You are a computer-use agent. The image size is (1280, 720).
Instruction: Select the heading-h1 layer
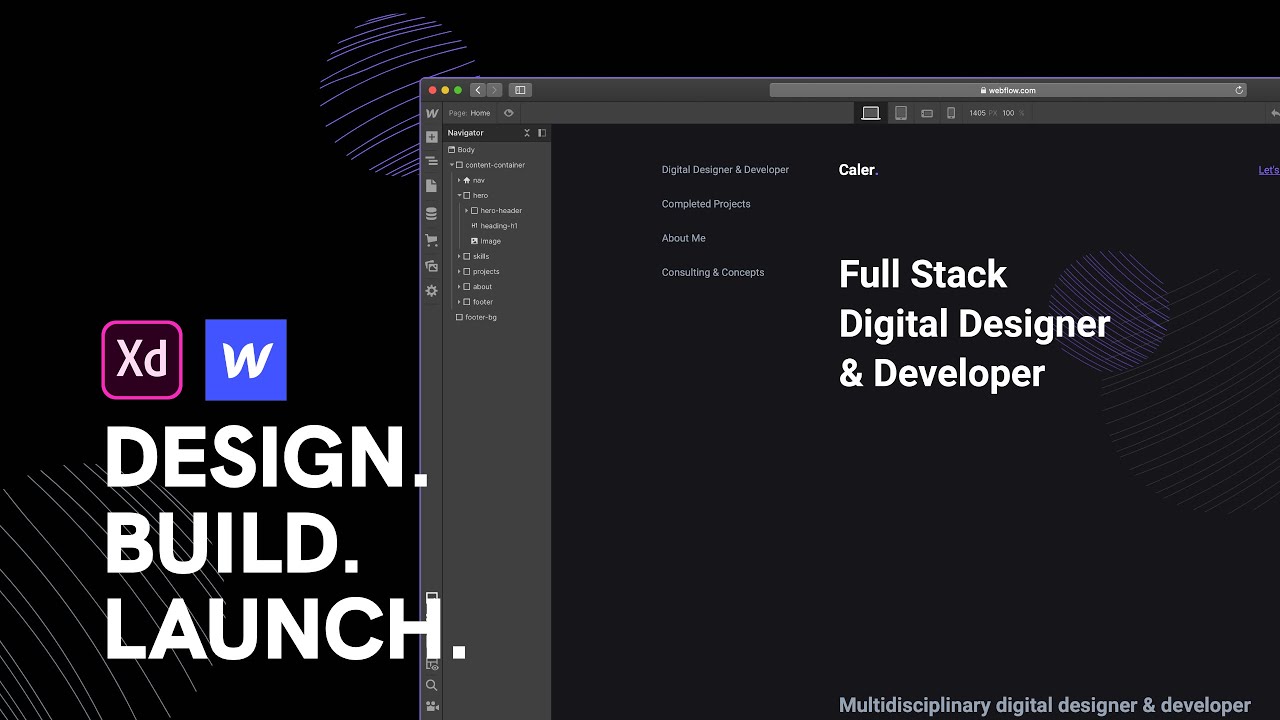[497, 226]
